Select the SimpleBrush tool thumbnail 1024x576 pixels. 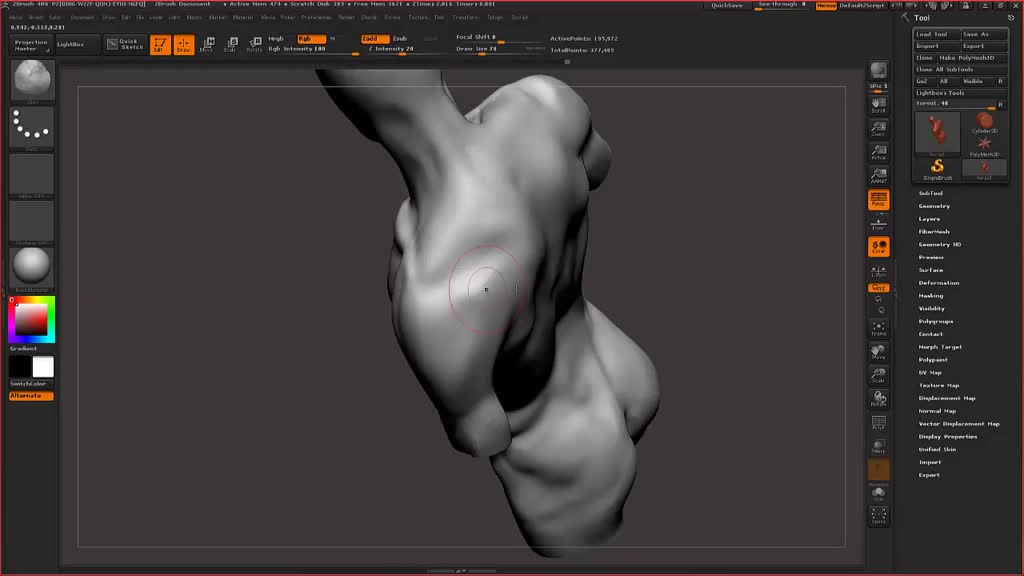pos(937,169)
